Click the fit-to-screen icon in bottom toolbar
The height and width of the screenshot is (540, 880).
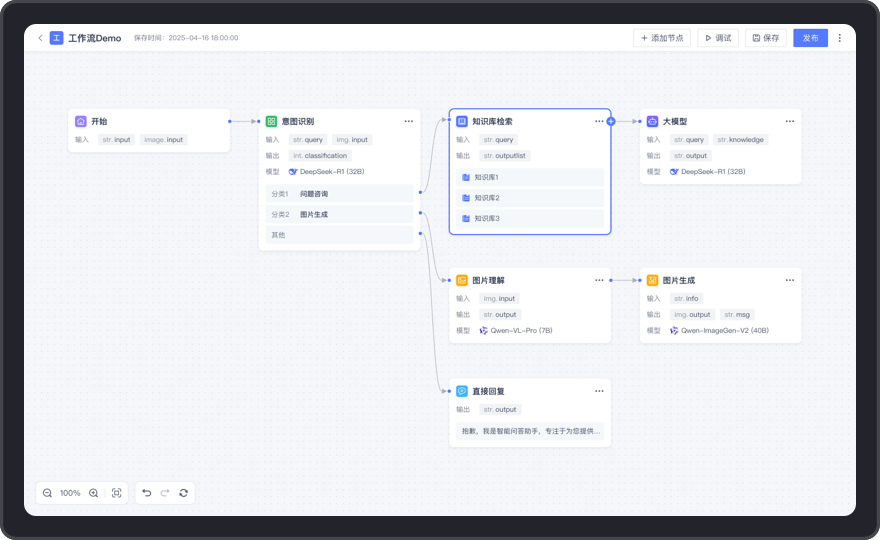(x=117, y=493)
